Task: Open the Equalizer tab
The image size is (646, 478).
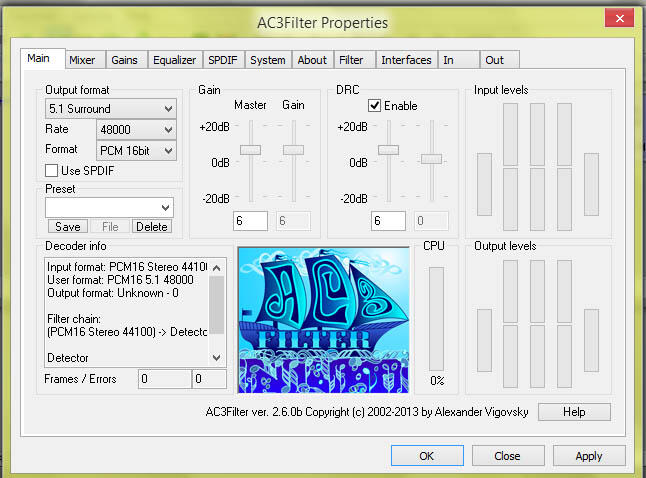Action: (x=175, y=60)
